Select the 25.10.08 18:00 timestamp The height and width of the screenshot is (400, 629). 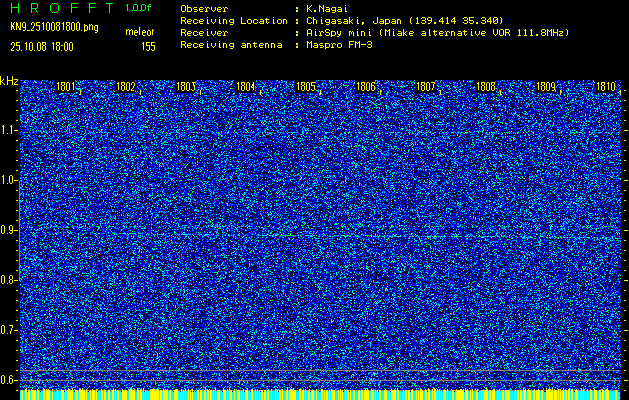[x=47, y=46]
